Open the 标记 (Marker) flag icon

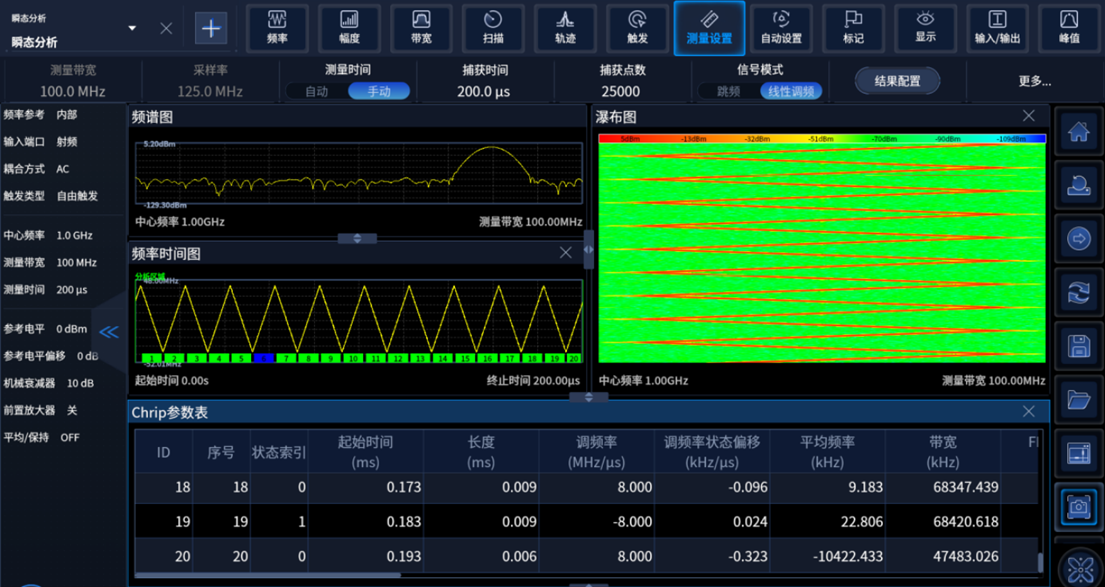click(x=853, y=27)
